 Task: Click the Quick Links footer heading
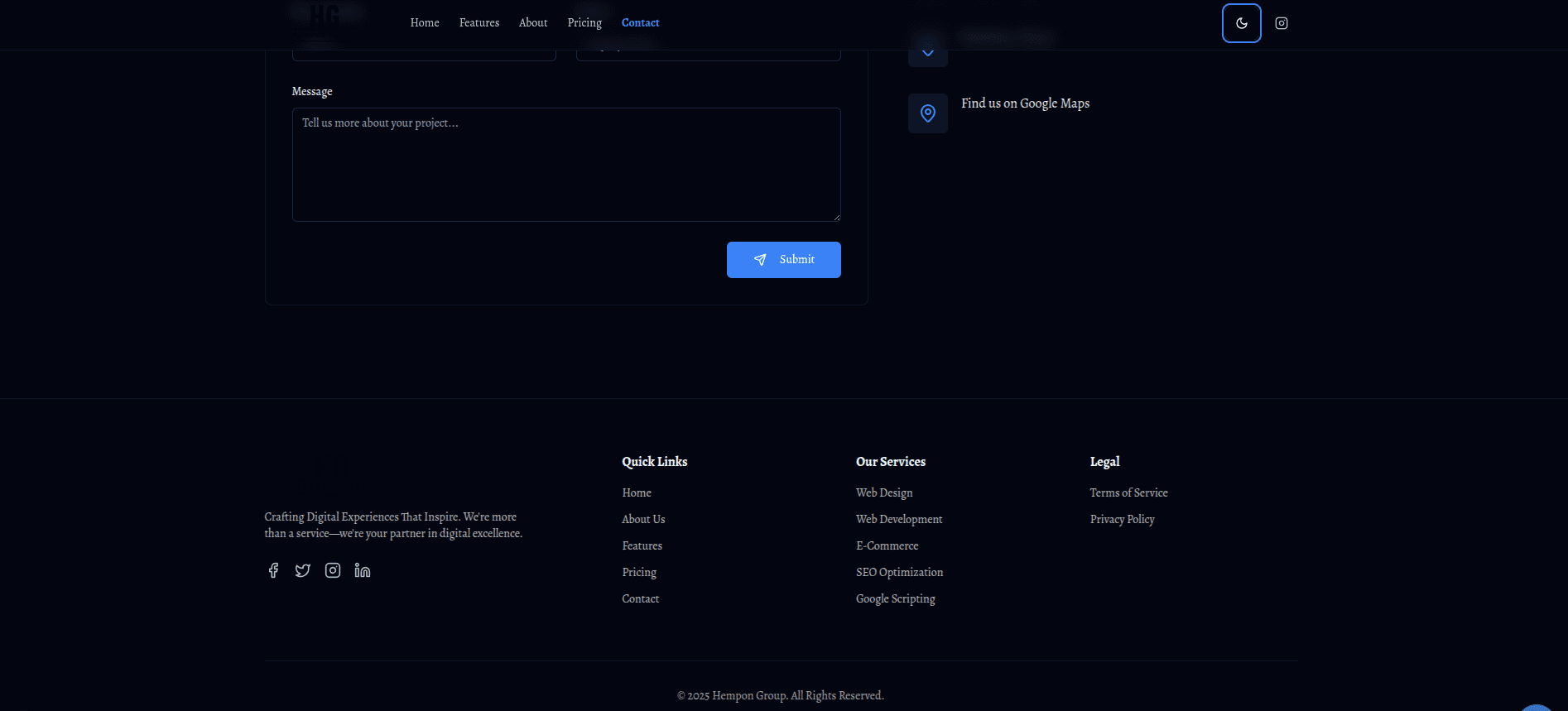click(x=654, y=462)
